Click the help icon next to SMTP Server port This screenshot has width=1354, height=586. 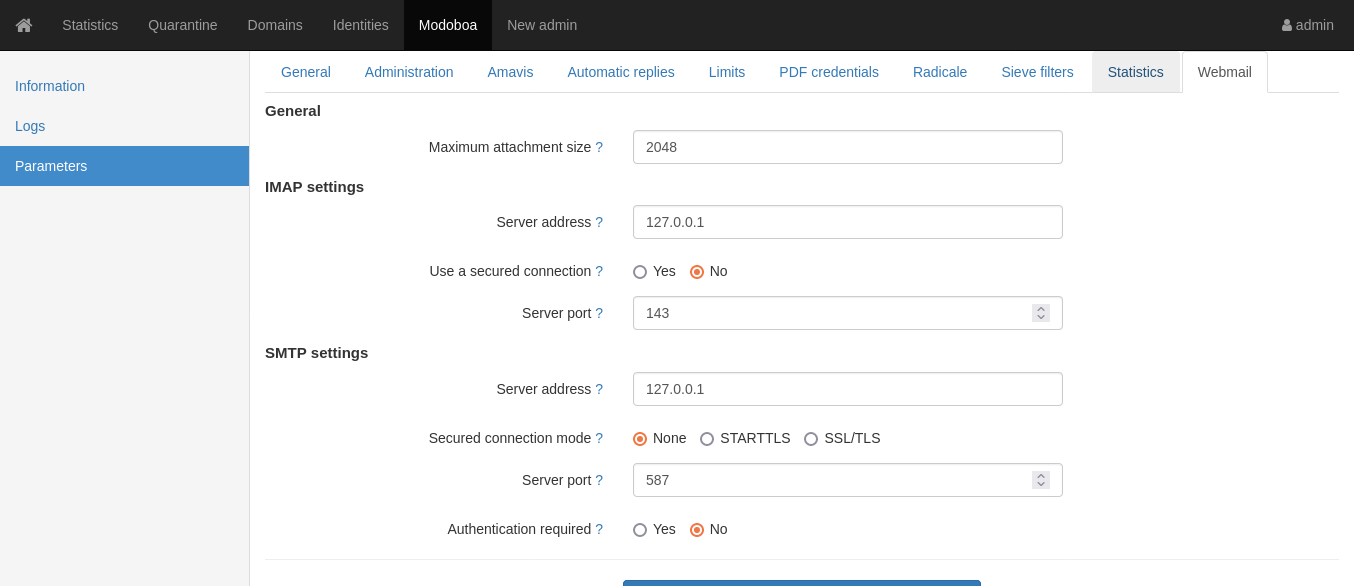pyautogui.click(x=599, y=480)
